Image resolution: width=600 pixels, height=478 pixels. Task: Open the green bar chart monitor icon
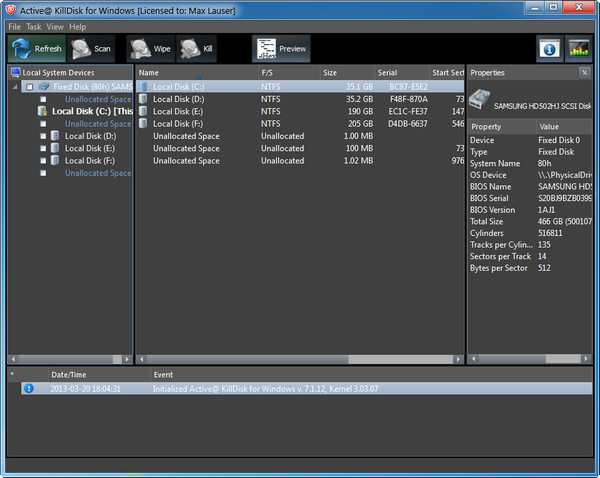coord(578,49)
